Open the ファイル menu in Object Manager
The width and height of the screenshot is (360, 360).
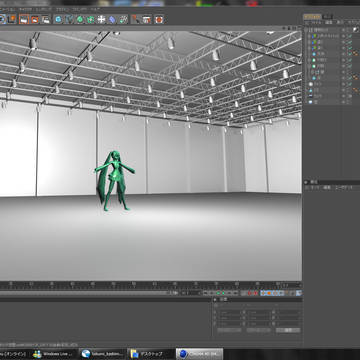click(315, 22)
